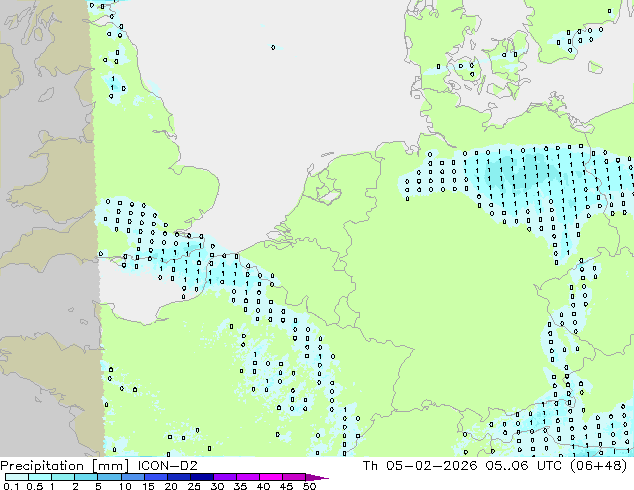Click the legend label '10'
This screenshot has width=634, height=490.
(x=125, y=486)
